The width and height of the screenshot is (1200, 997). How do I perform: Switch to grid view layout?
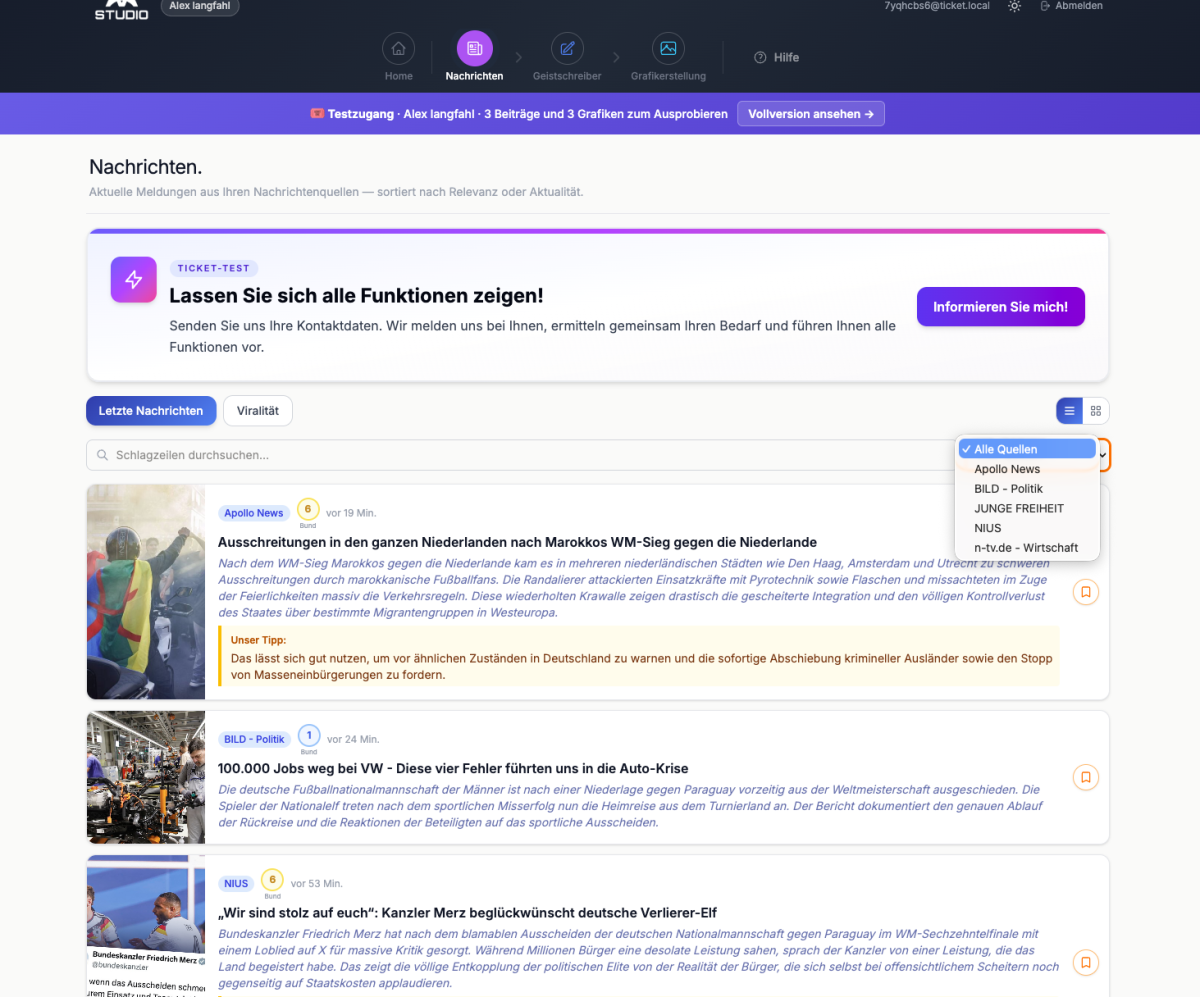coord(1096,411)
